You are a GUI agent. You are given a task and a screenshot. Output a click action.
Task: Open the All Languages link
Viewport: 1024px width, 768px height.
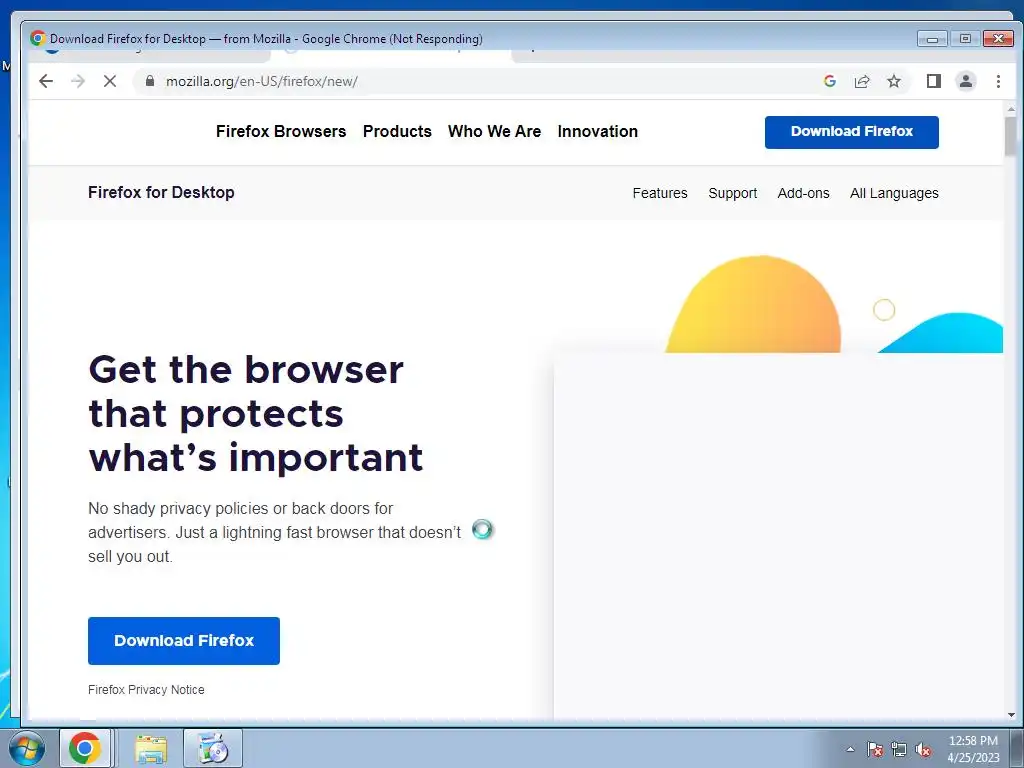click(894, 193)
